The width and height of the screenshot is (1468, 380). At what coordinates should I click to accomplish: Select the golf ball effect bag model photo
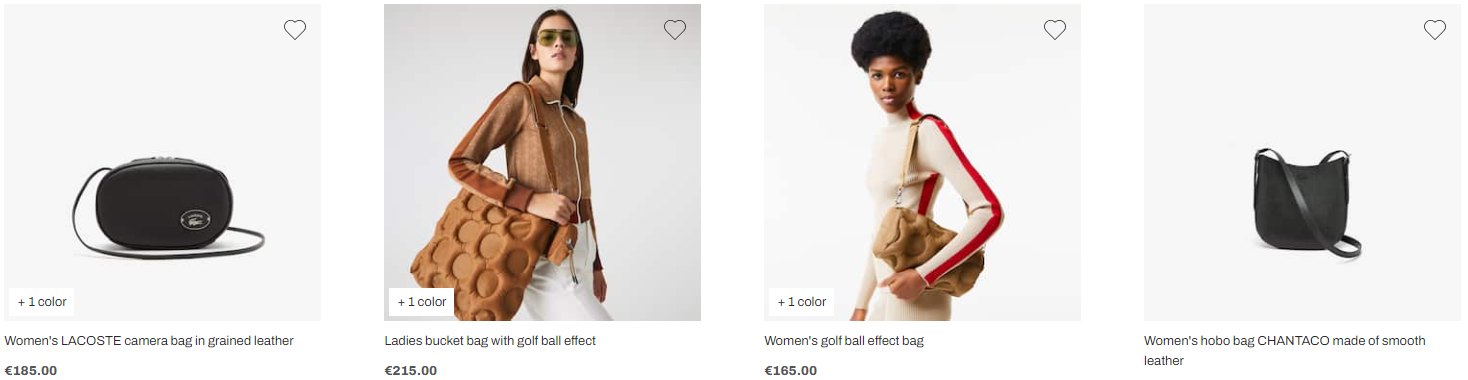point(923,162)
